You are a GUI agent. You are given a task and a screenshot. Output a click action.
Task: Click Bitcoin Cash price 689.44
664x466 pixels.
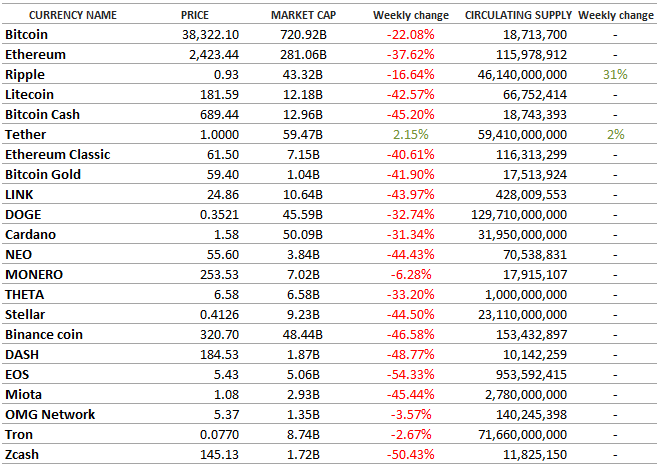pos(219,115)
